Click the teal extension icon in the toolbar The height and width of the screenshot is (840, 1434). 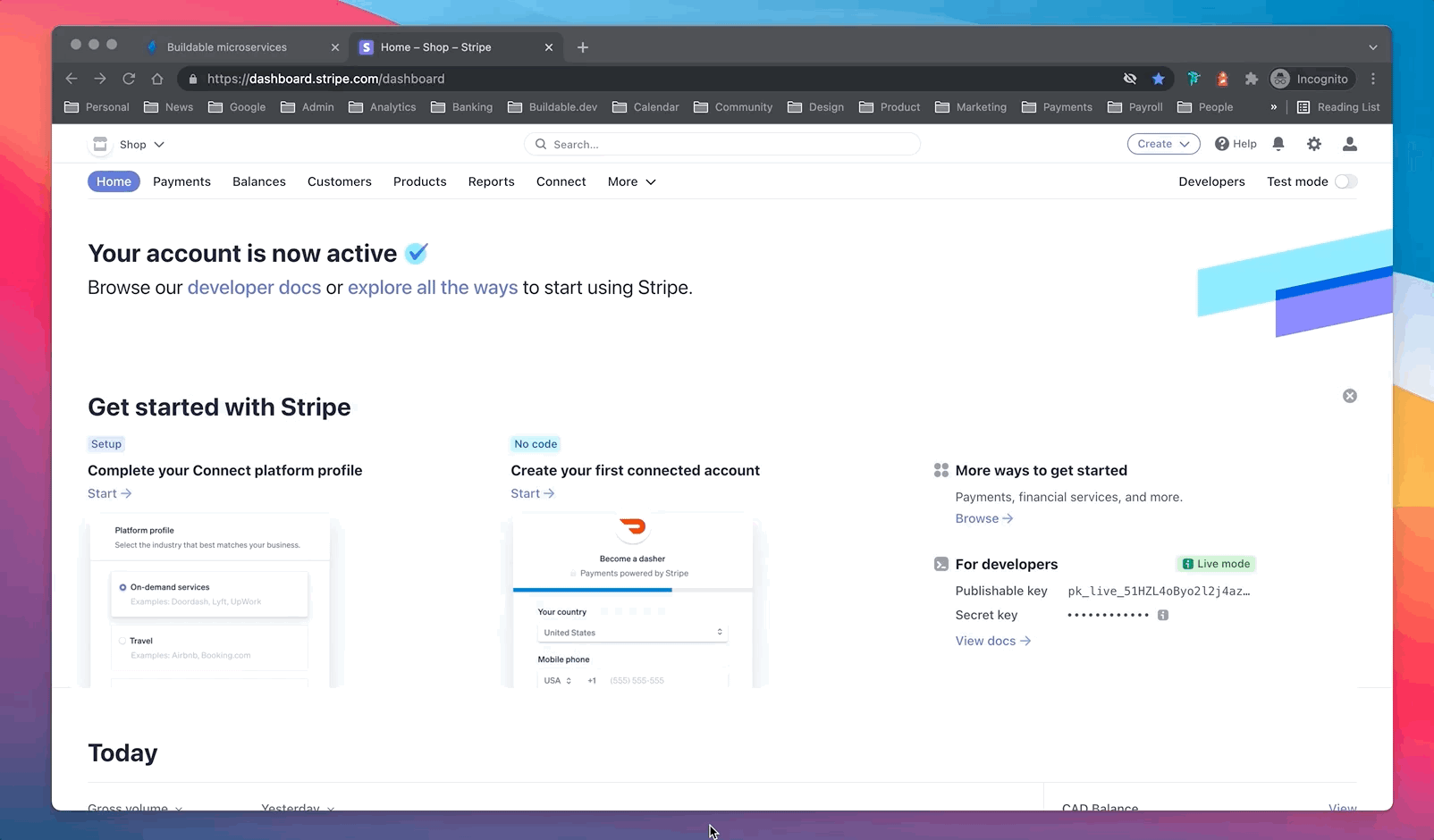tap(1194, 79)
